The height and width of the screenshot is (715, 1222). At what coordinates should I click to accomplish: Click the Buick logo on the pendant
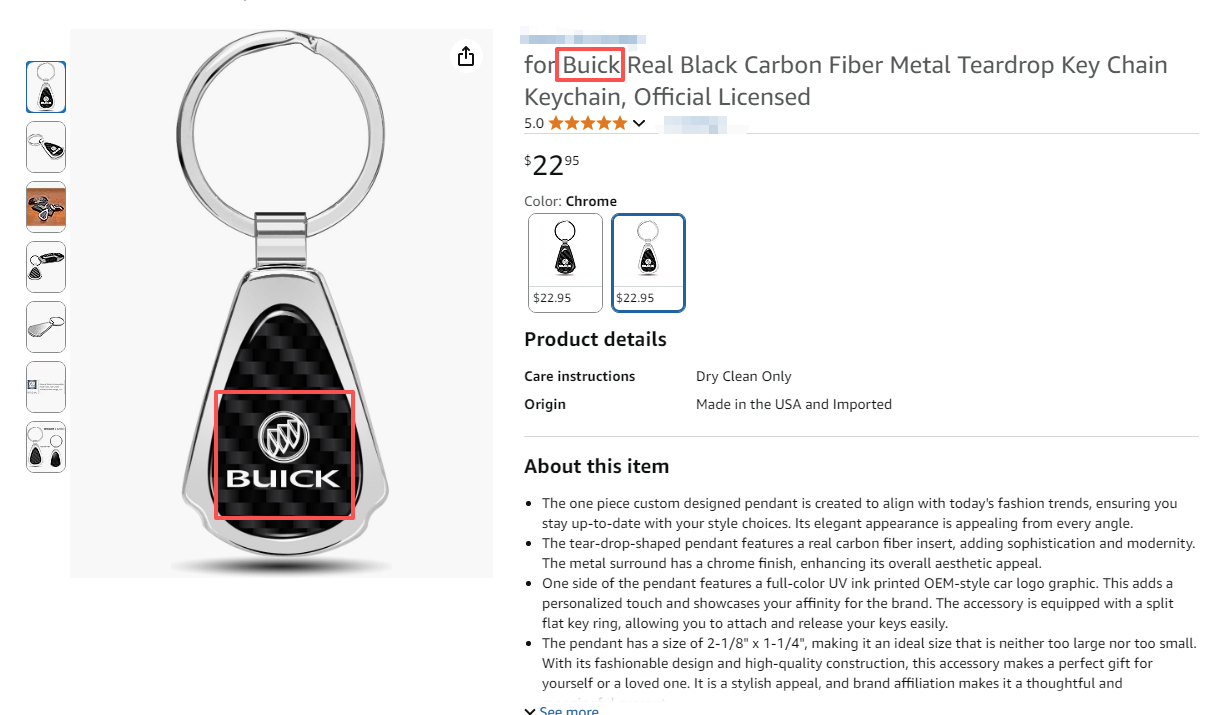(284, 454)
